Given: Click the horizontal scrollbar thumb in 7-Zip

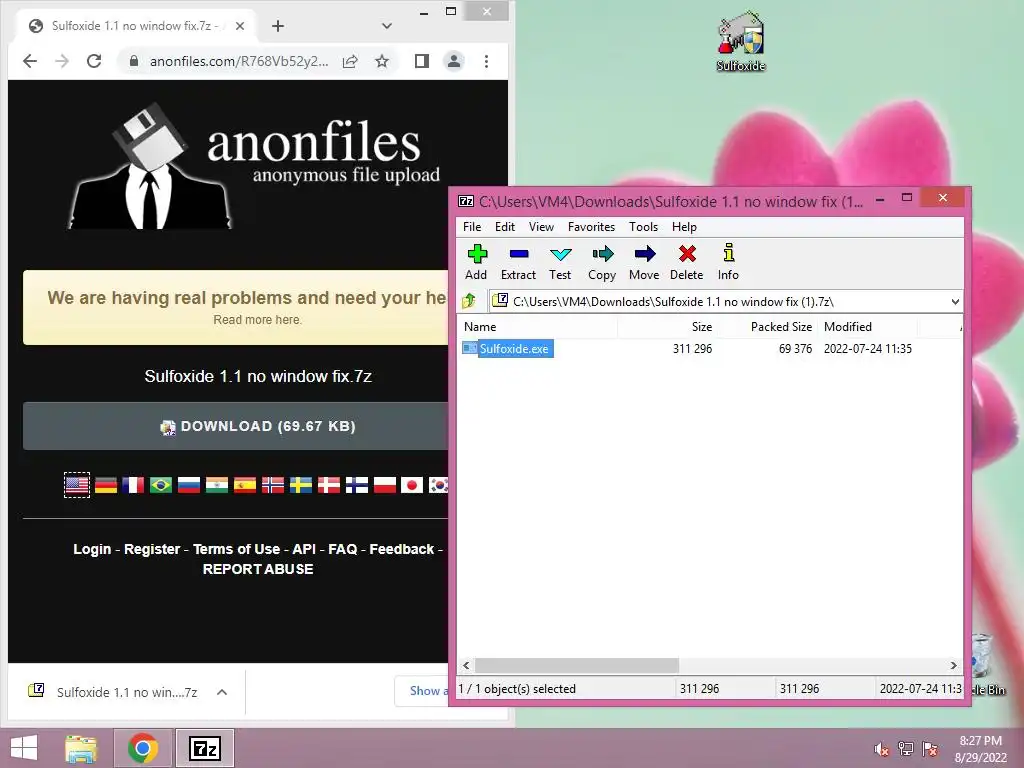Looking at the screenshot, I should (x=577, y=665).
